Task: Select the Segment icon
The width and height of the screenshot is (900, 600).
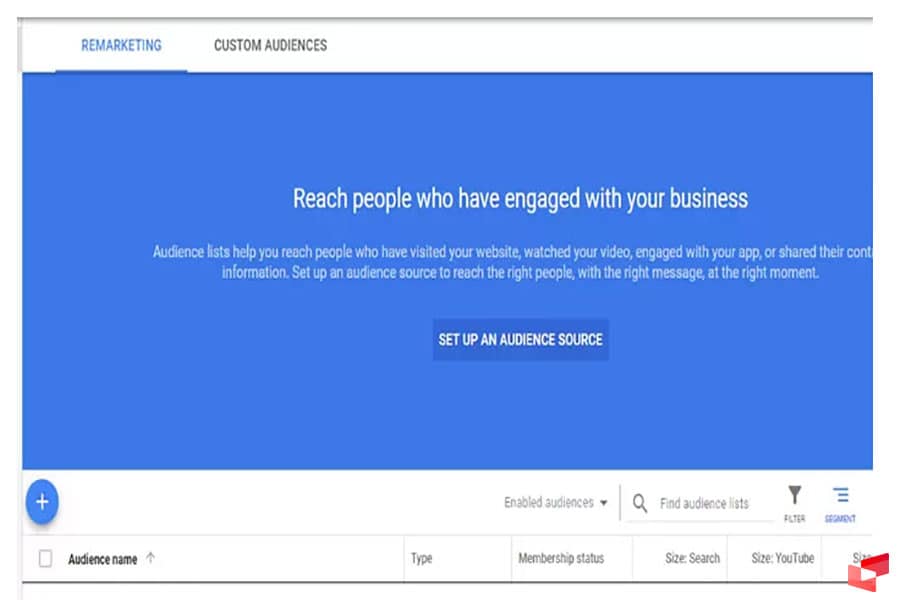Action: [840, 497]
